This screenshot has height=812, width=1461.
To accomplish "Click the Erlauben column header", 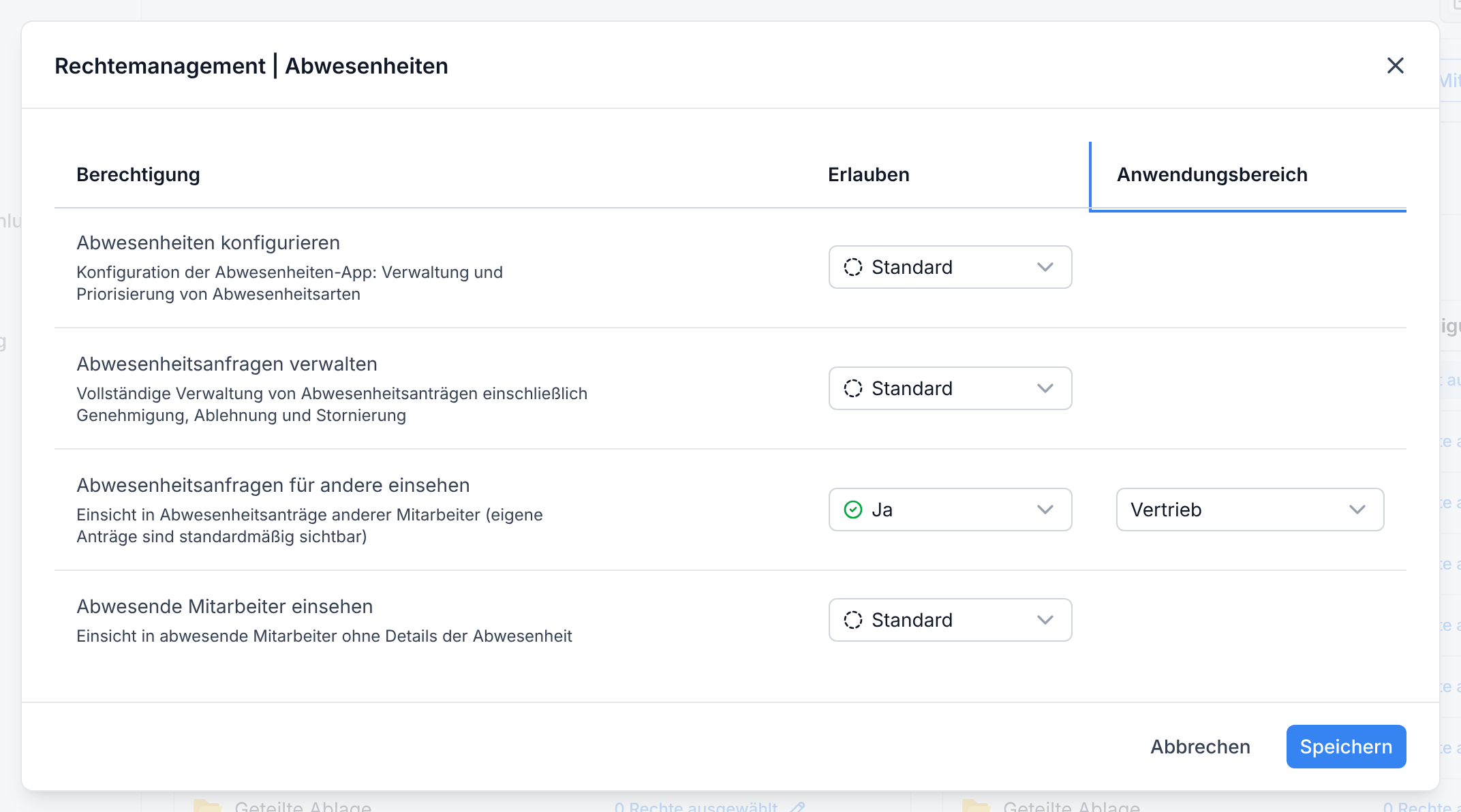I will pos(869,174).
